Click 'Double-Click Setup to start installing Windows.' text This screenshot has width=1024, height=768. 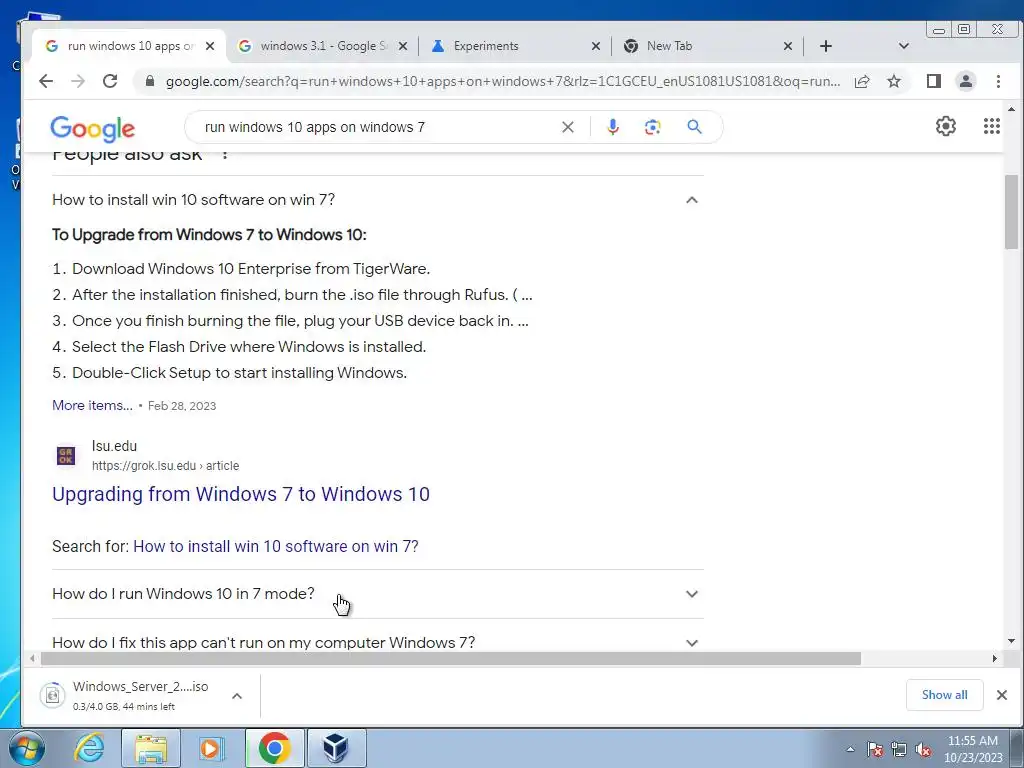click(239, 373)
